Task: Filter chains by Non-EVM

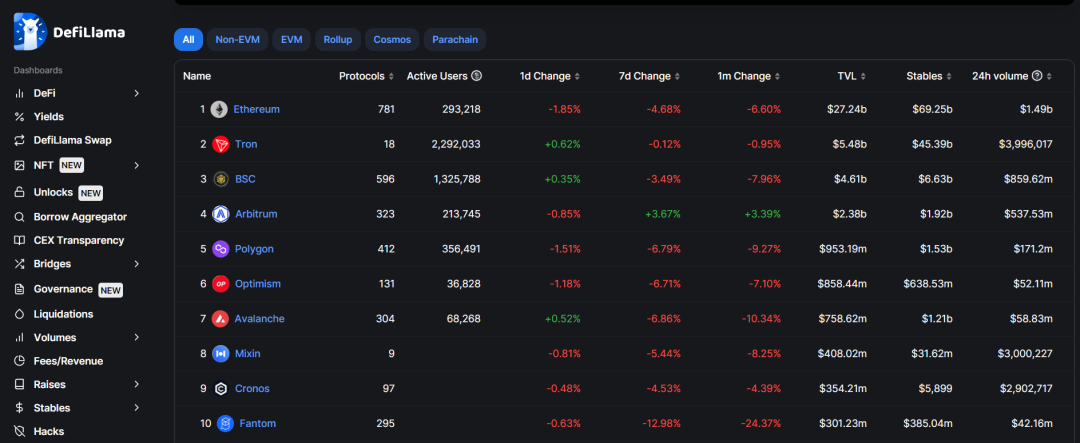Action: (237, 39)
